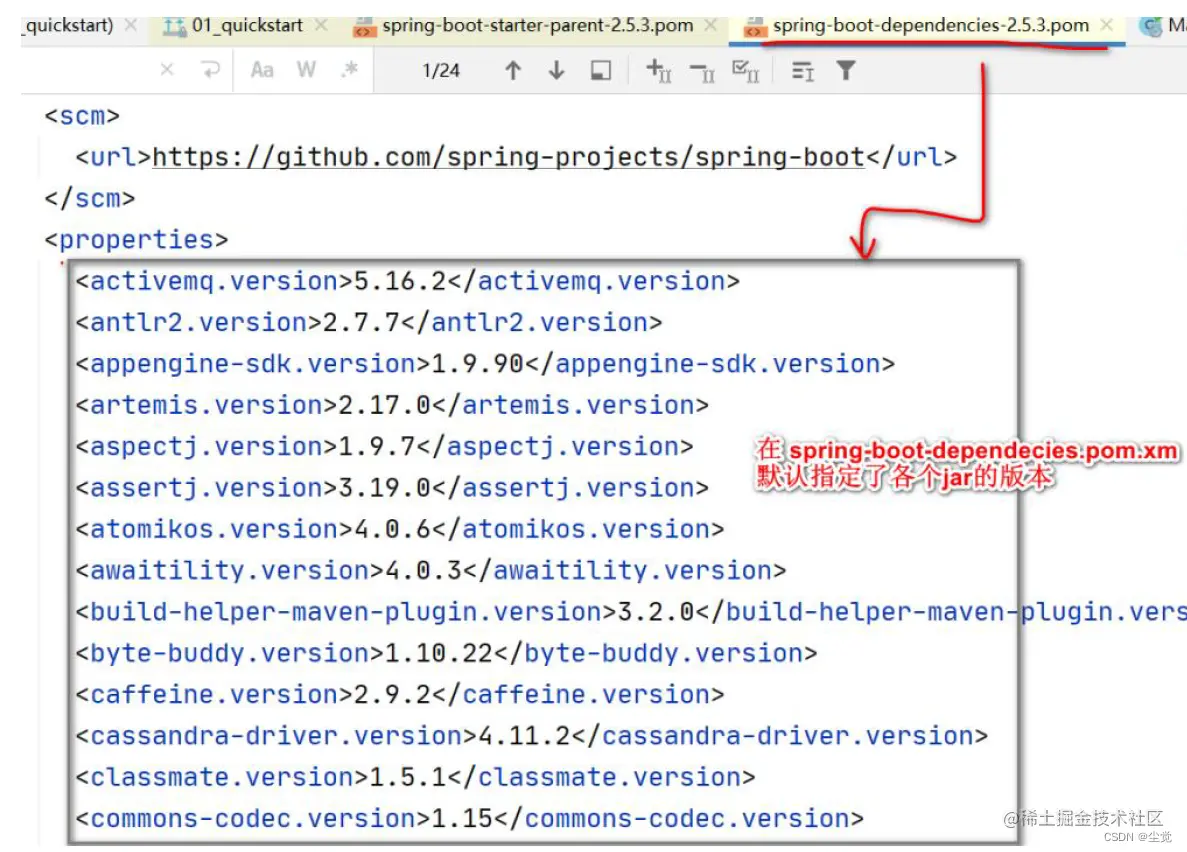Viewport: 1187px width, 852px height.
Task: Toggle whole Words (W) search option
Action: pos(306,70)
